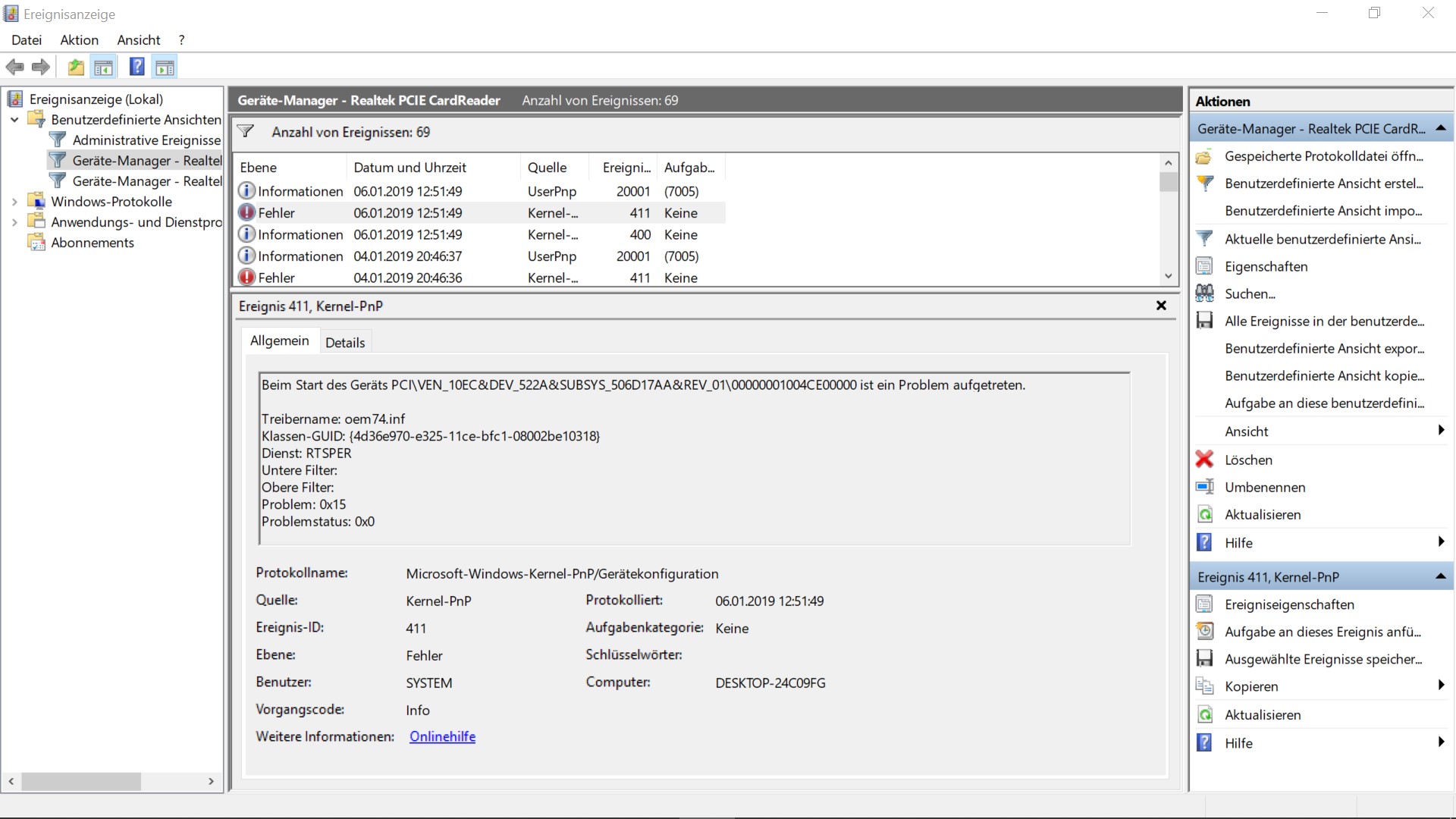Click the red X Löschen icon

1204,460
